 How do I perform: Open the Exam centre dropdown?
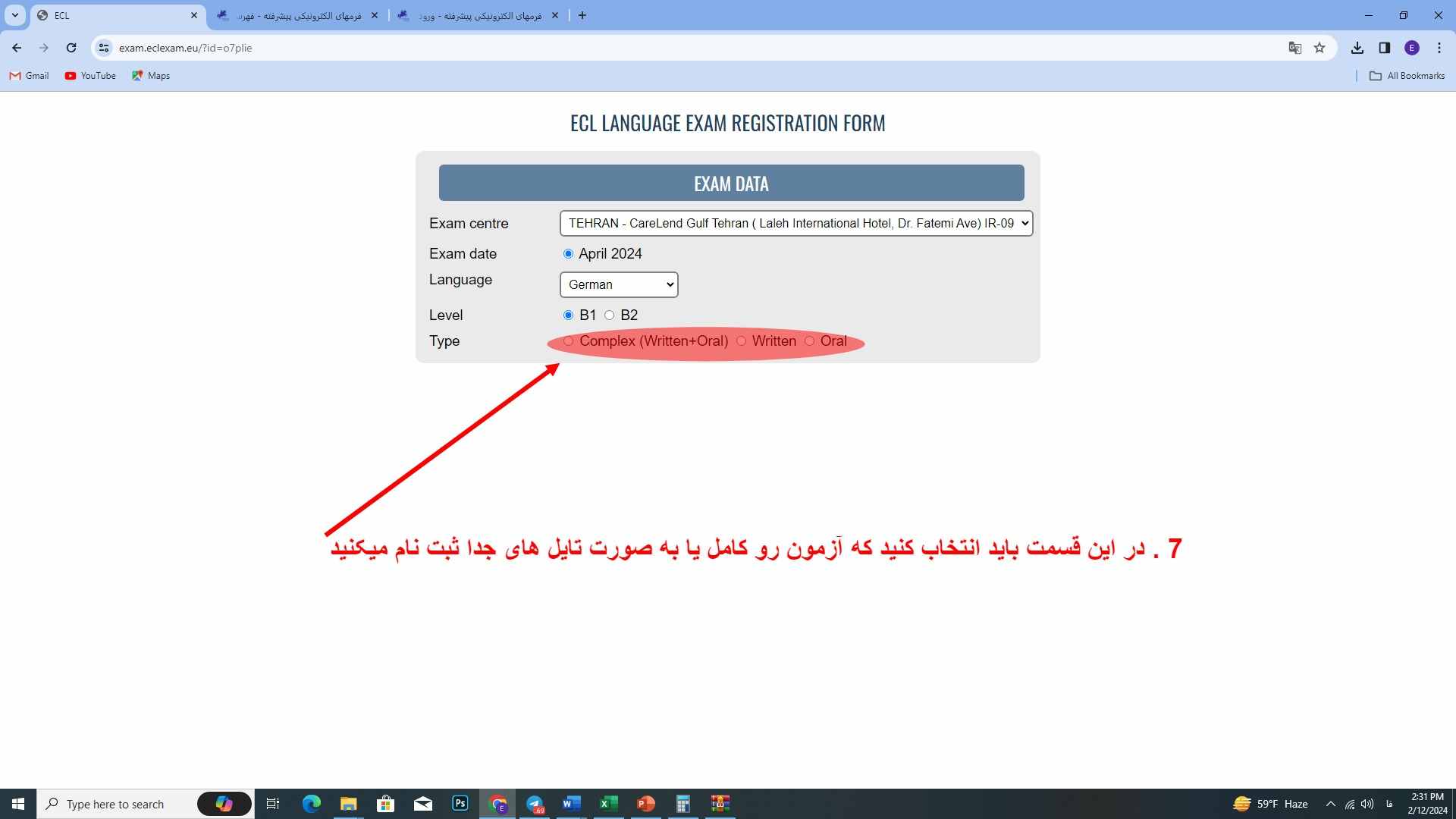(x=795, y=223)
